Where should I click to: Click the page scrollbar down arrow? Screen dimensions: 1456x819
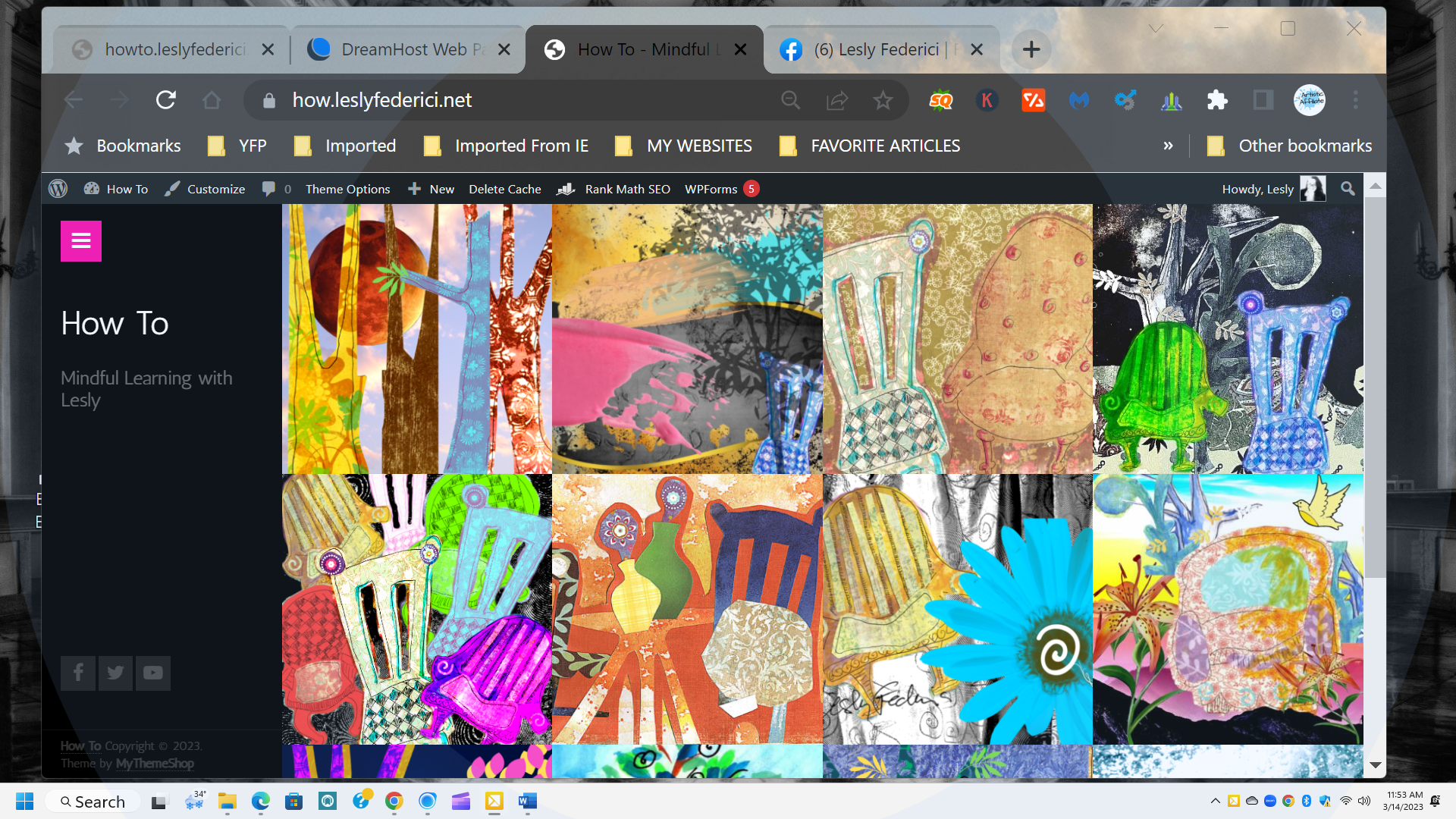[1376, 765]
